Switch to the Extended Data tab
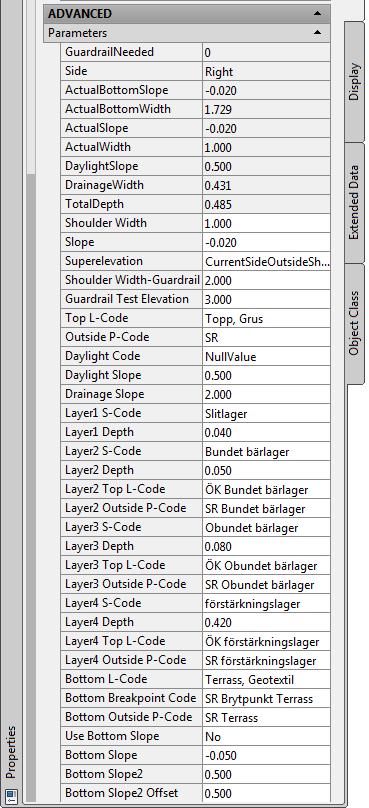This screenshot has height=808, width=369. click(x=354, y=203)
